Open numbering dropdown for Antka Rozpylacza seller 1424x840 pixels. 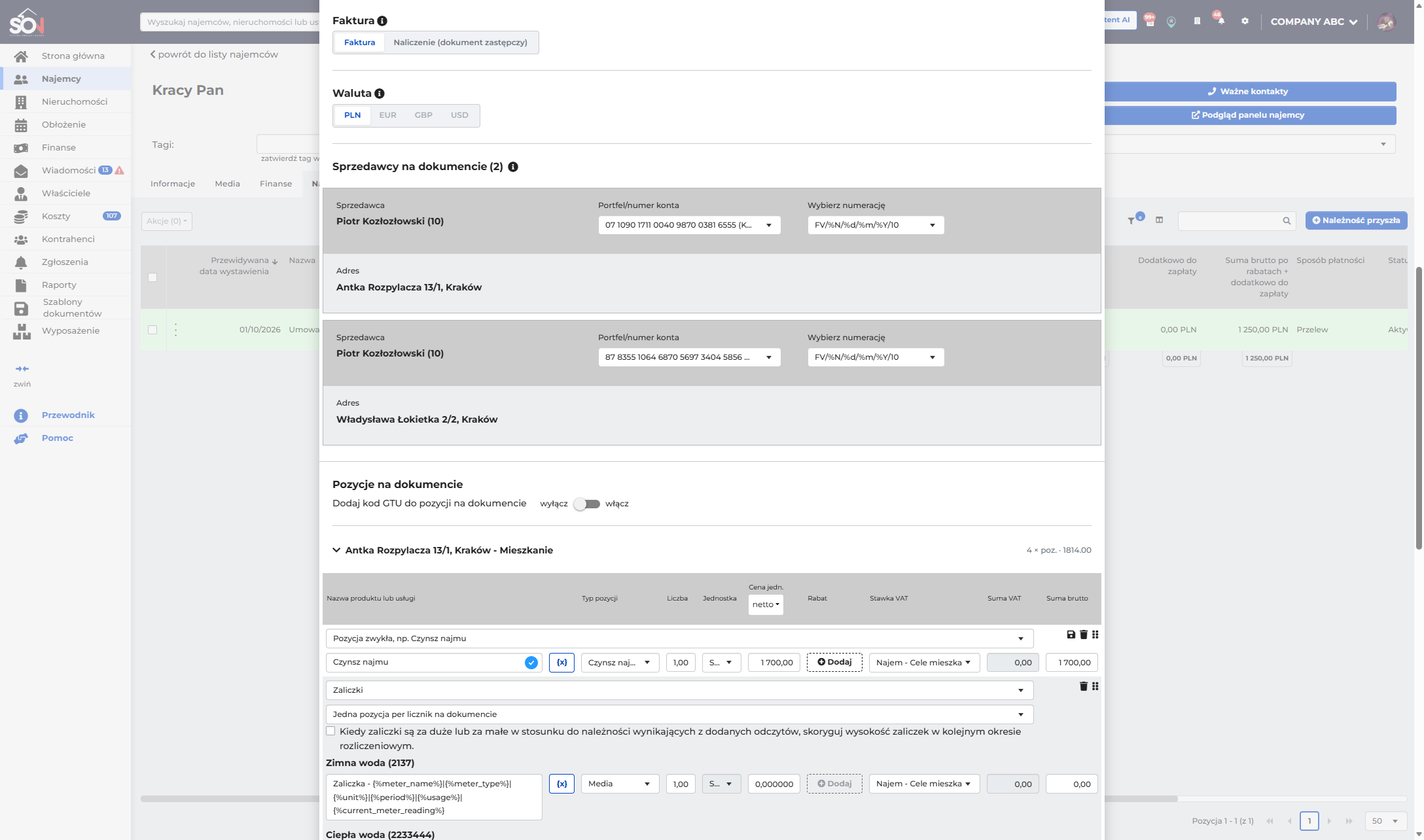coord(876,225)
